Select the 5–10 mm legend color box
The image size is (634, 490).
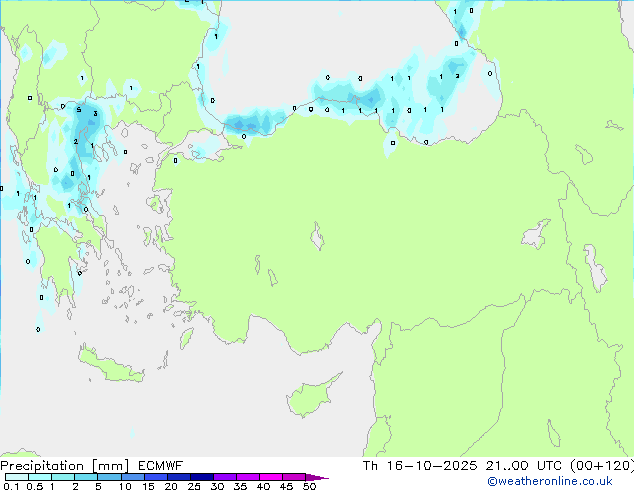click(109, 477)
